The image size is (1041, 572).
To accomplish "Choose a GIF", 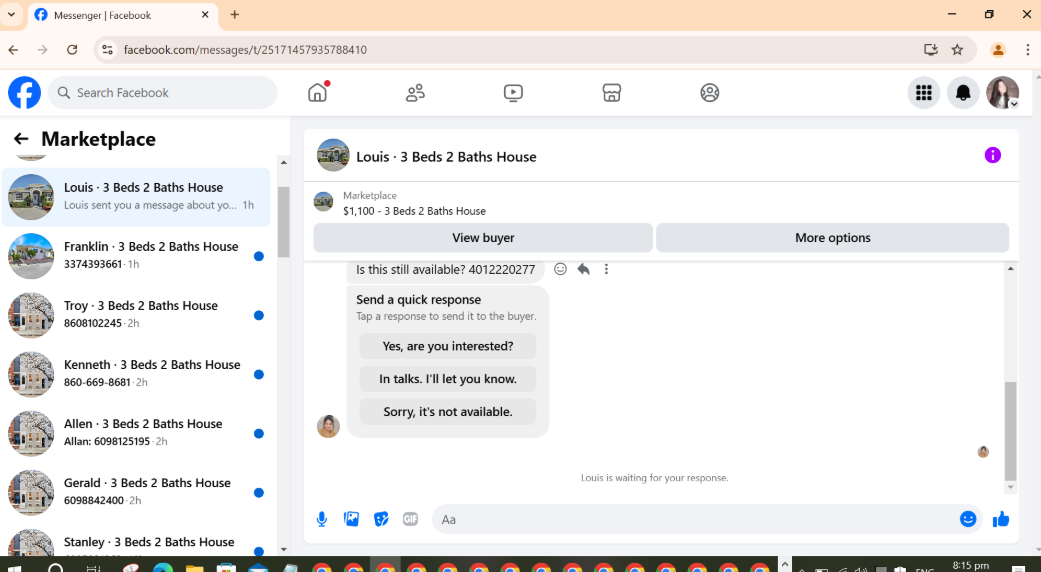I will pyautogui.click(x=410, y=520).
